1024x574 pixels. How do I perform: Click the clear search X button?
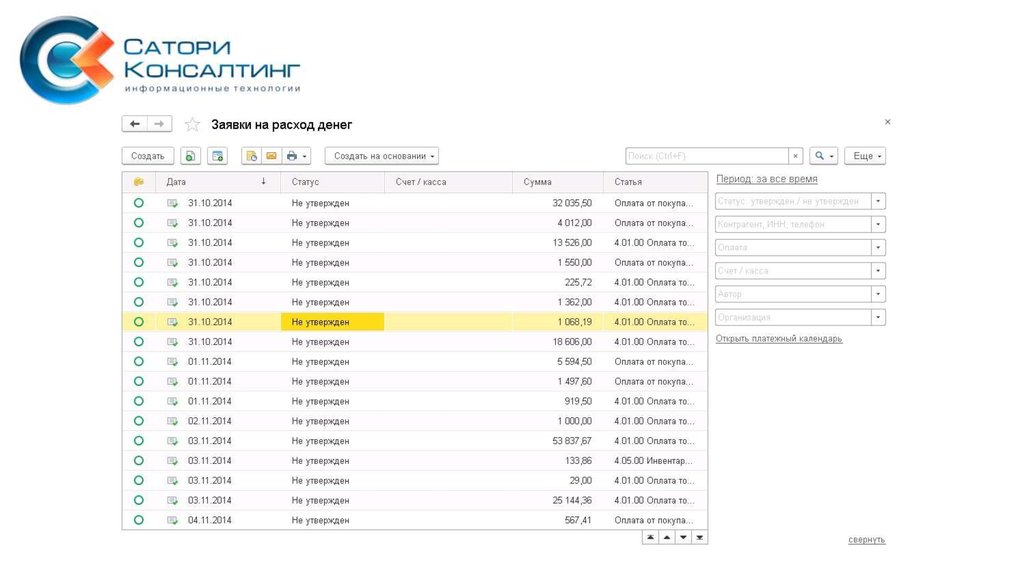(796, 156)
